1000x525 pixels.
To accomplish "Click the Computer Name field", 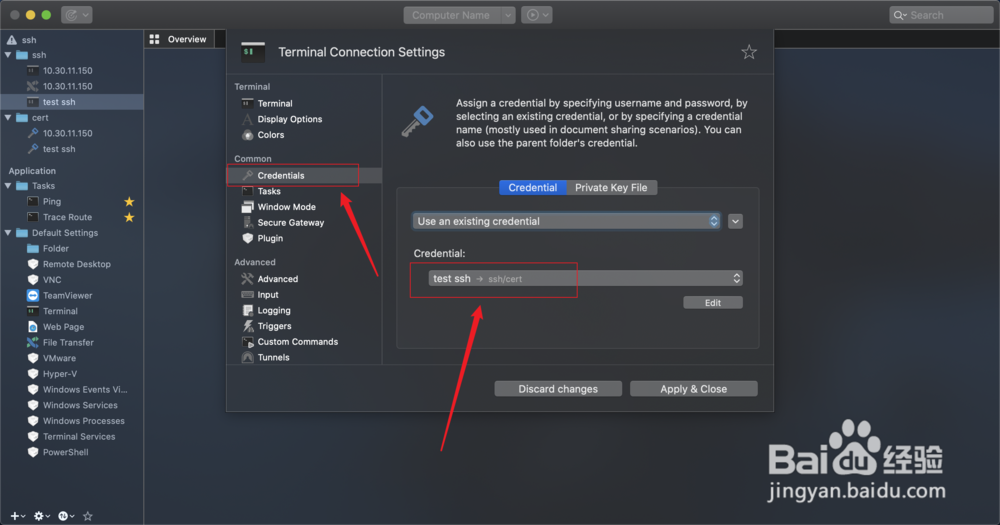I will click(452, 15).
